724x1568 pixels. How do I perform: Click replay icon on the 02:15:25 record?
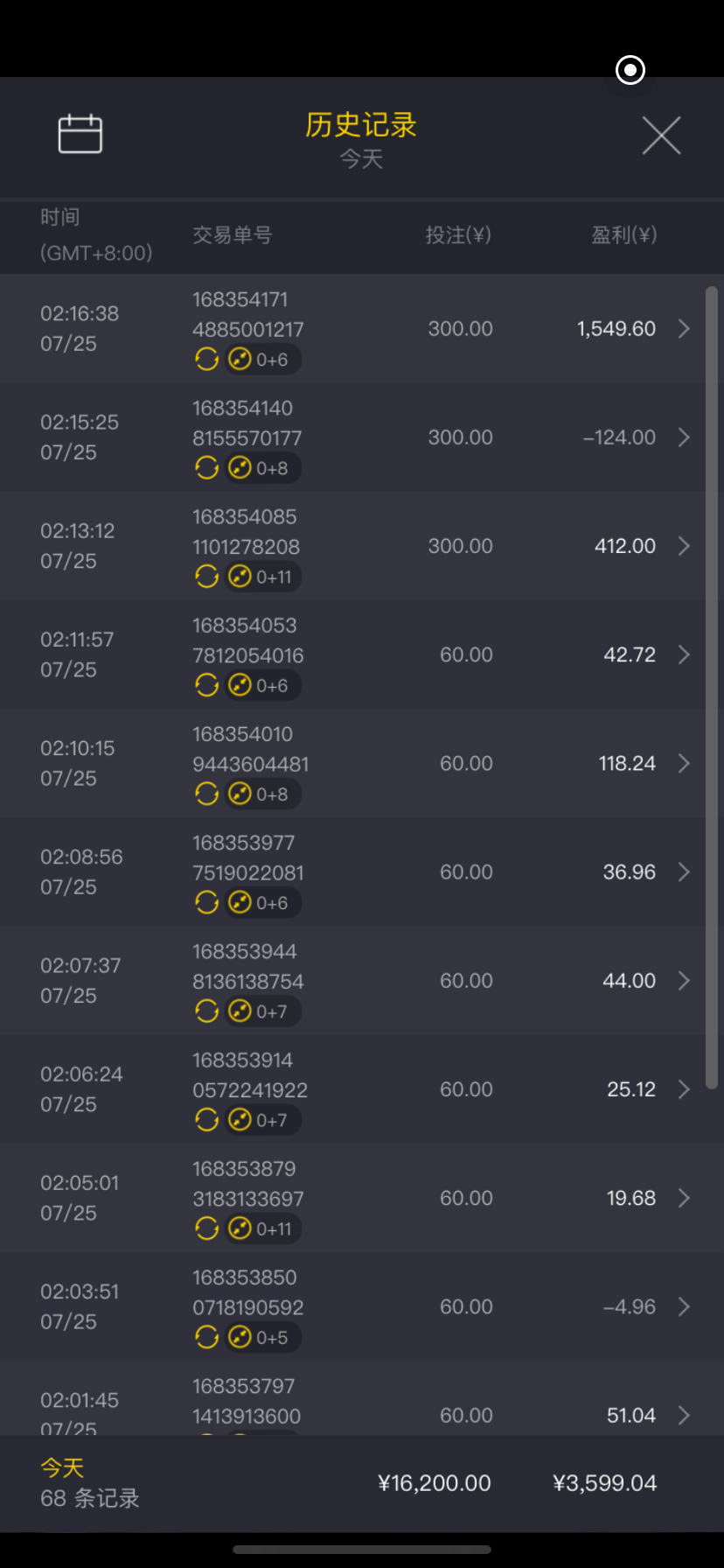(206, 468)
